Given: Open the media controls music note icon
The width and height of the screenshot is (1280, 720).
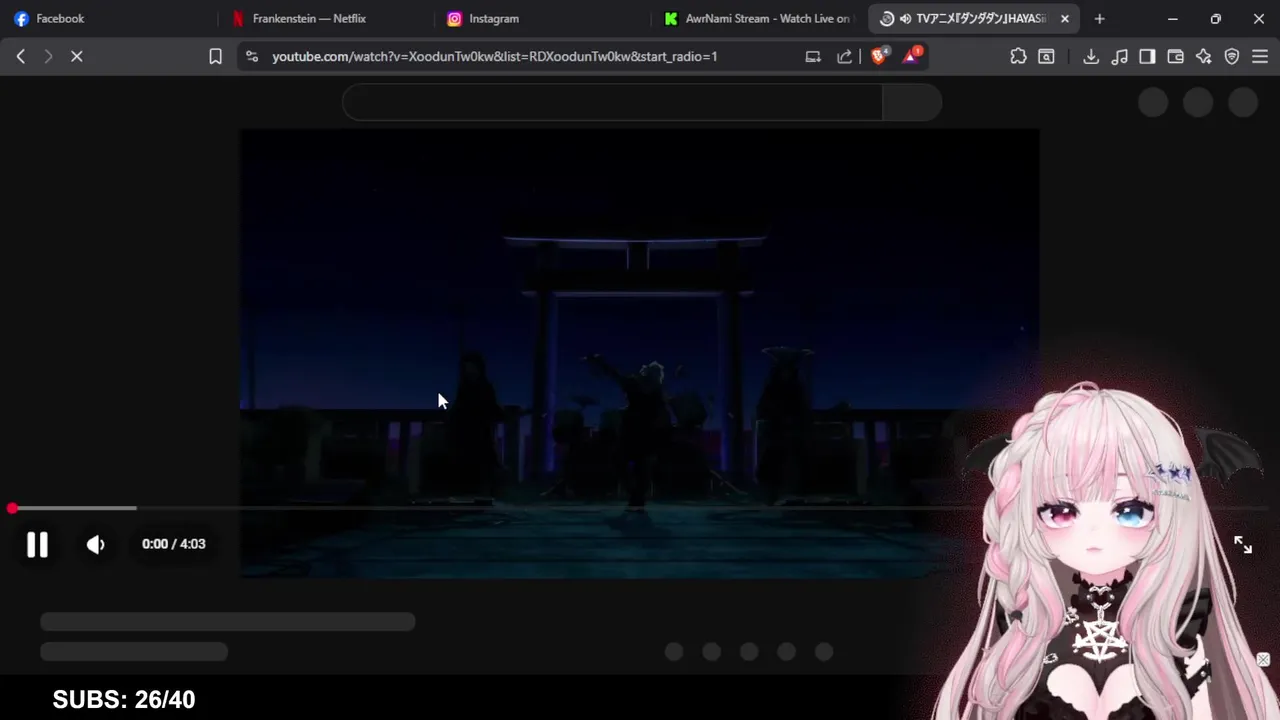Looking at the screenshot, I should pyautogui.click(x=1119, y=57).
